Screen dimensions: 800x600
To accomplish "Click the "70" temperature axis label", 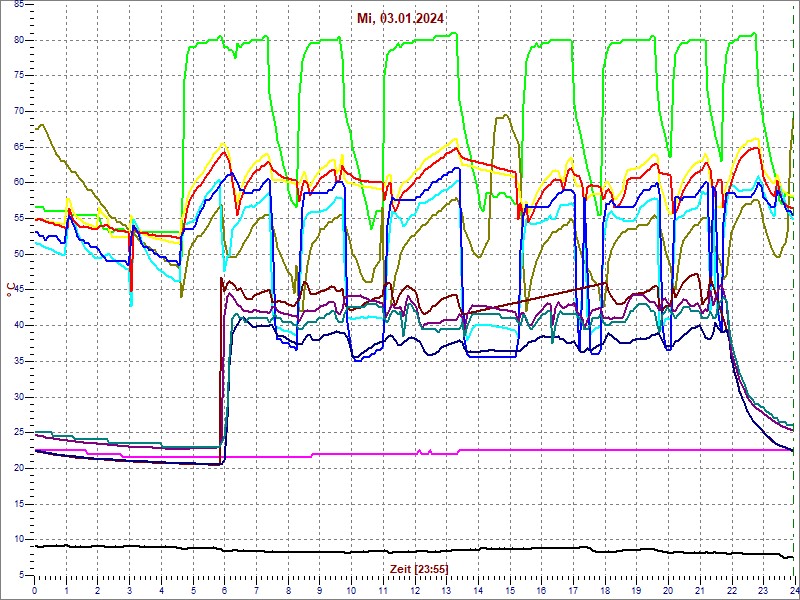I will [18, 111].
